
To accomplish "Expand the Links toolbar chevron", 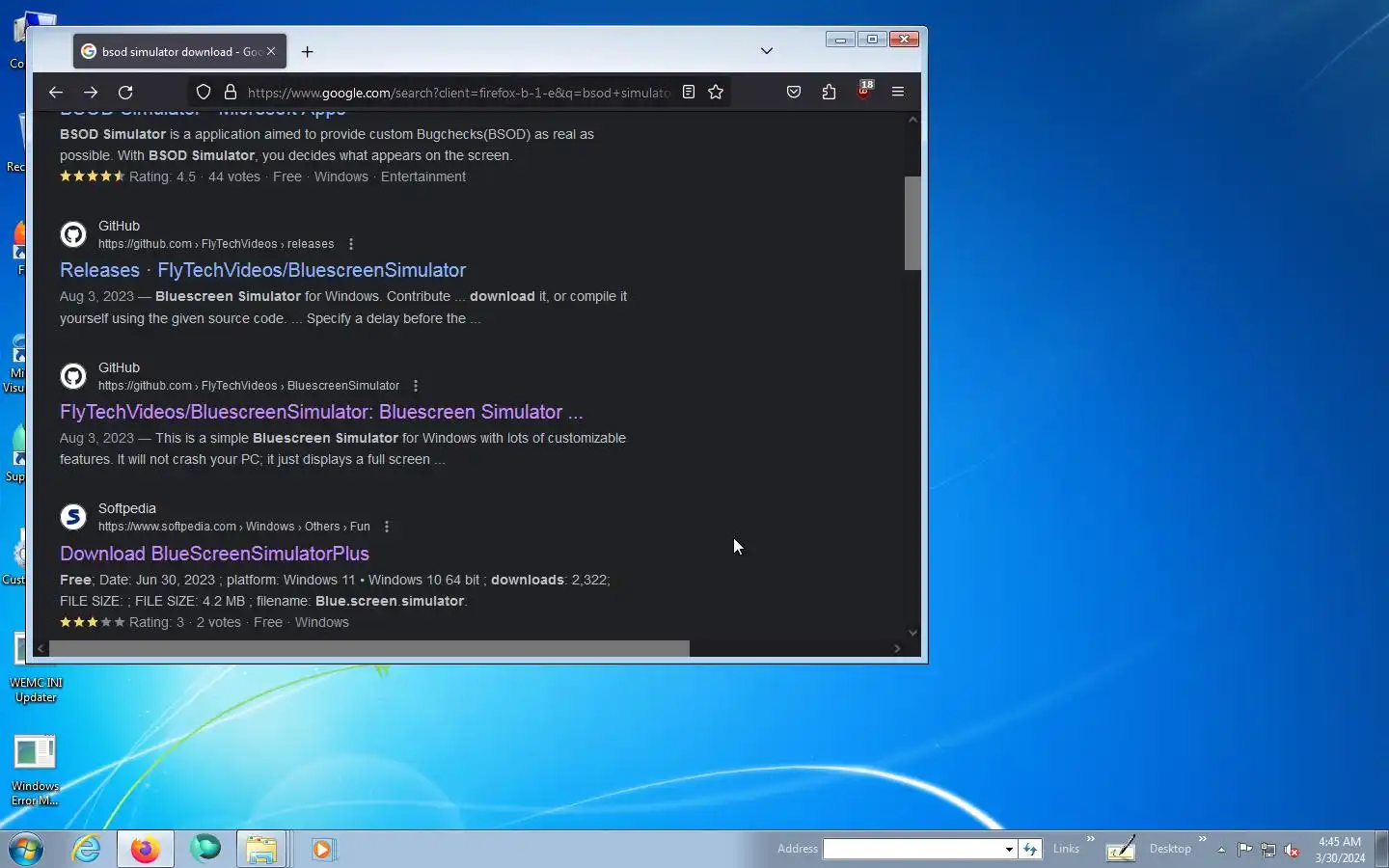I will [1091, 839].
